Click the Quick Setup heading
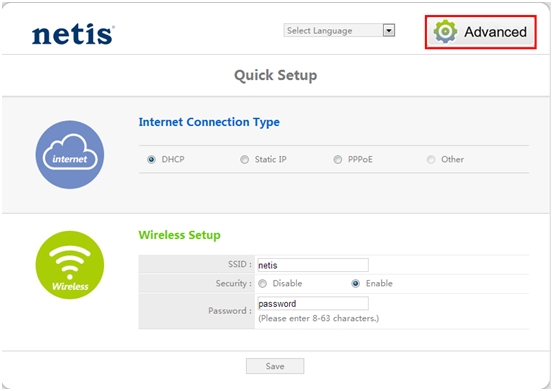Image resolution: width=553 pixels, height=391 pixels. pos(275,75)
